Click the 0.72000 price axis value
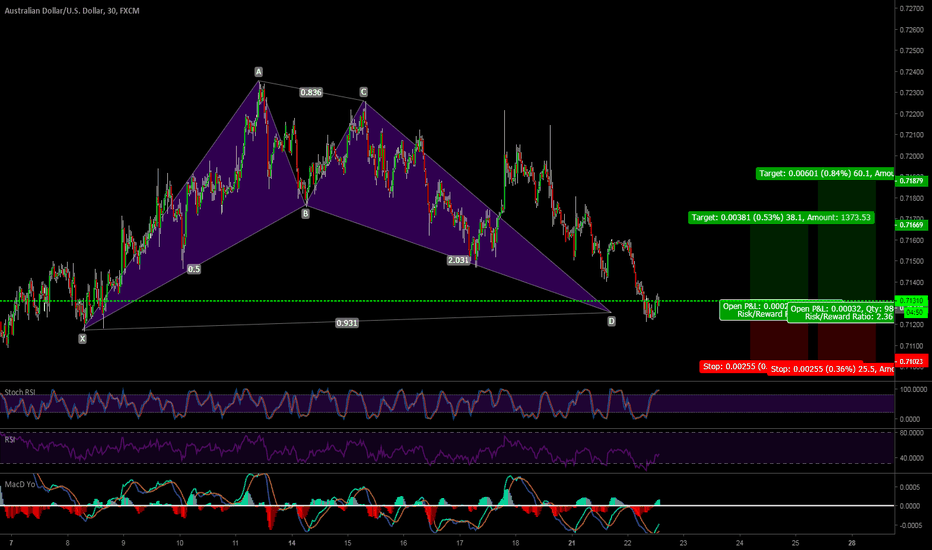 [x=911, y=156]
